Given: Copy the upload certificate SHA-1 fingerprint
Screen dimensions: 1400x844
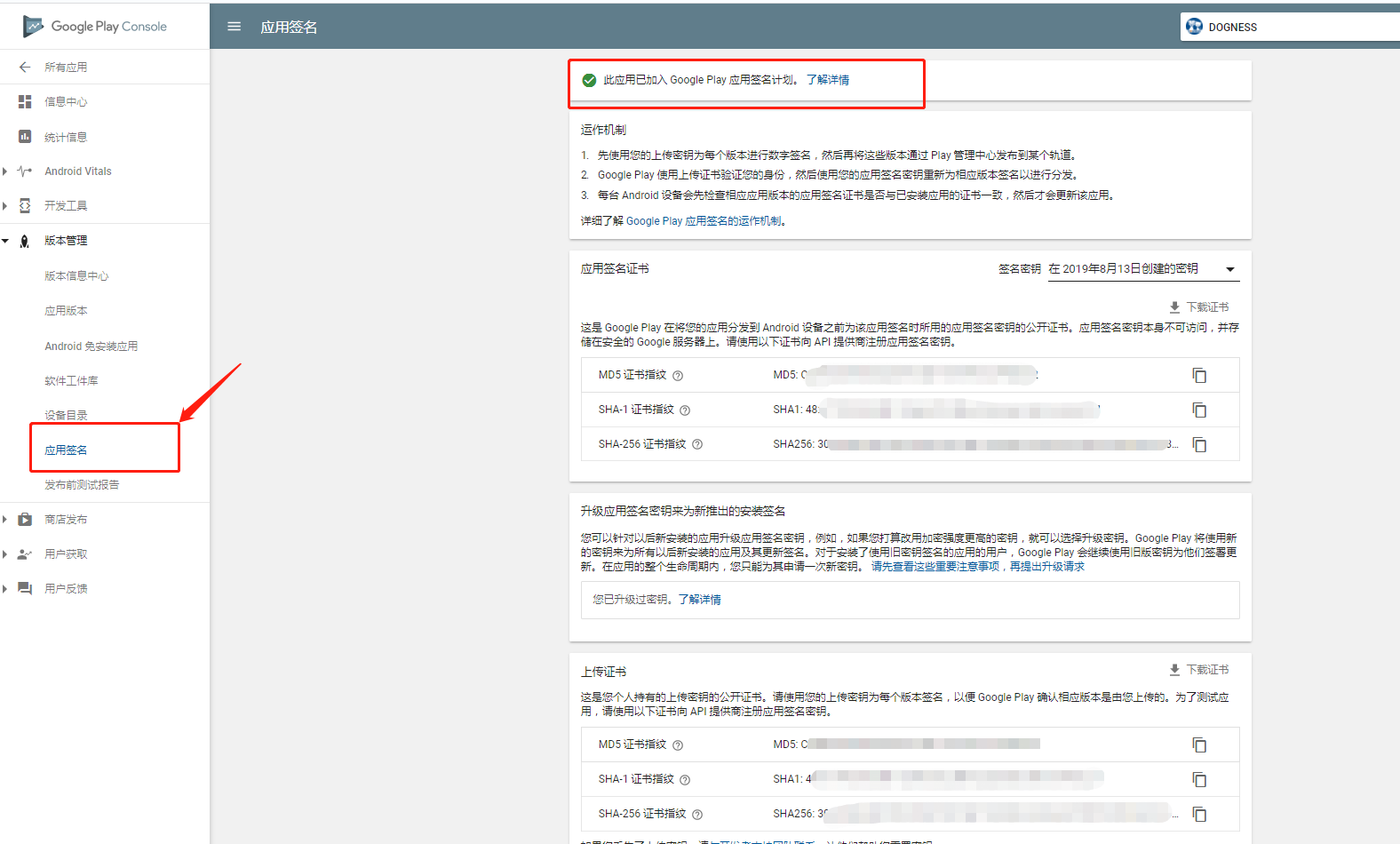Looking at the screenshot, I should pos(1199,780).
